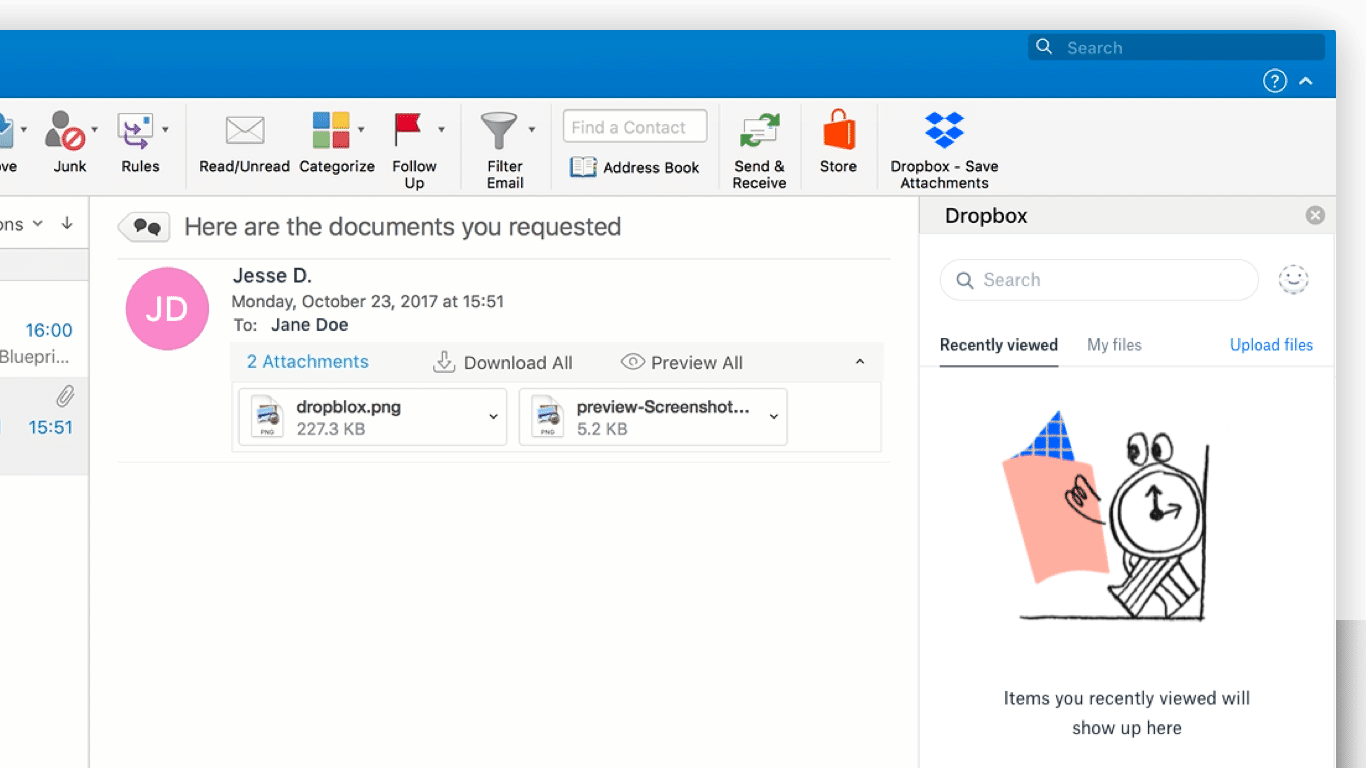This screenshot has height=768, width=1366.
Task: Click the Filter Email funnel icon
Action: tap(499, 131)
